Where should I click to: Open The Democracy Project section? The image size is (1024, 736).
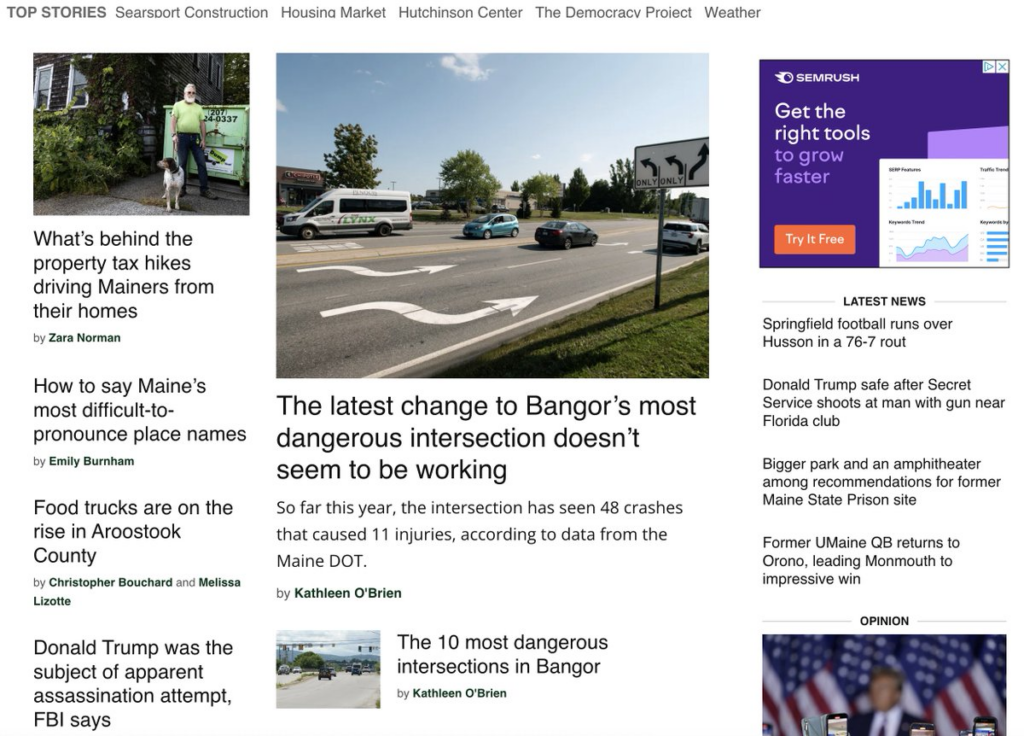613,13
